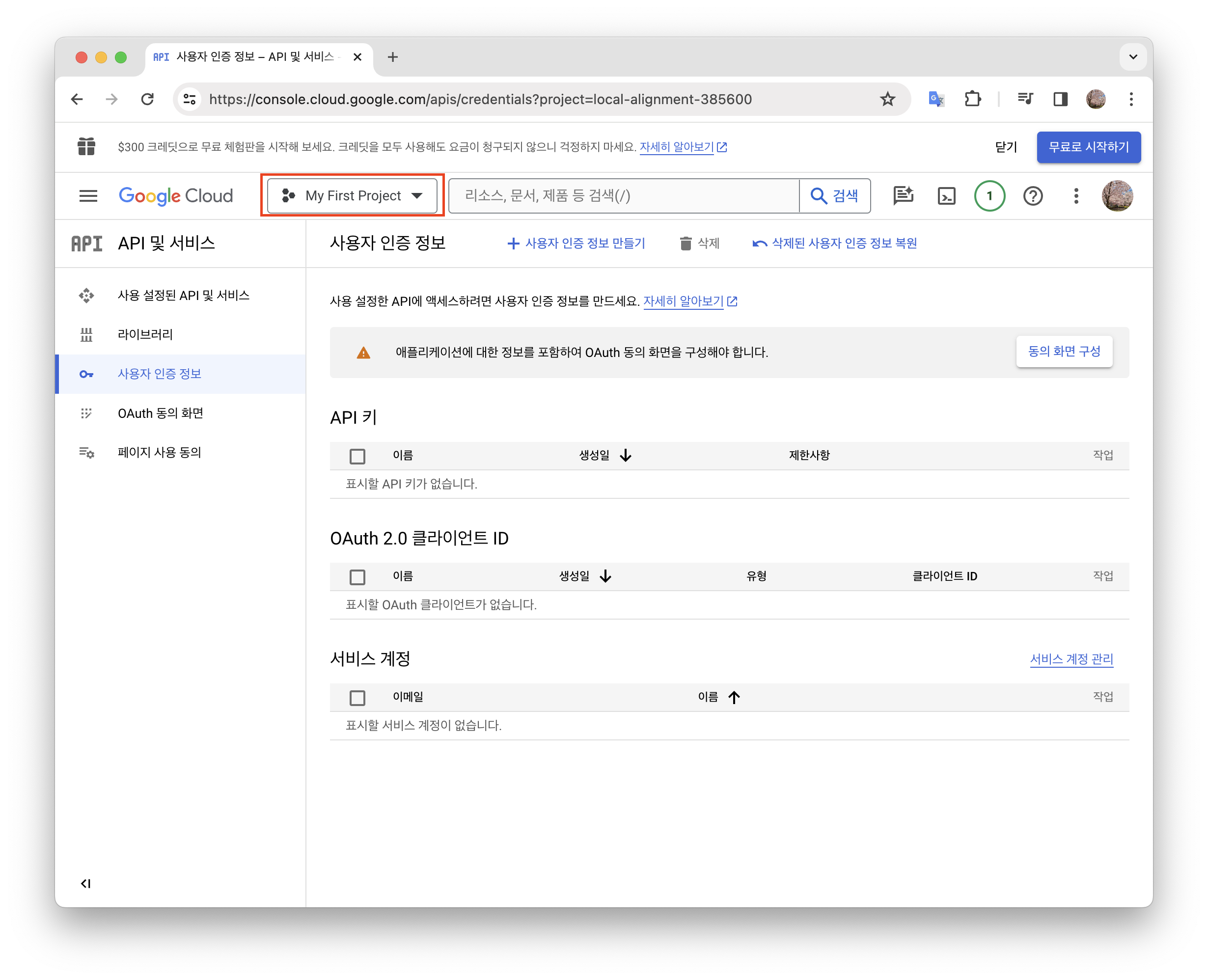Sort API keys by creation date arrow
This screenshot has height=980, width=1208.
click(x=626, y=455)
